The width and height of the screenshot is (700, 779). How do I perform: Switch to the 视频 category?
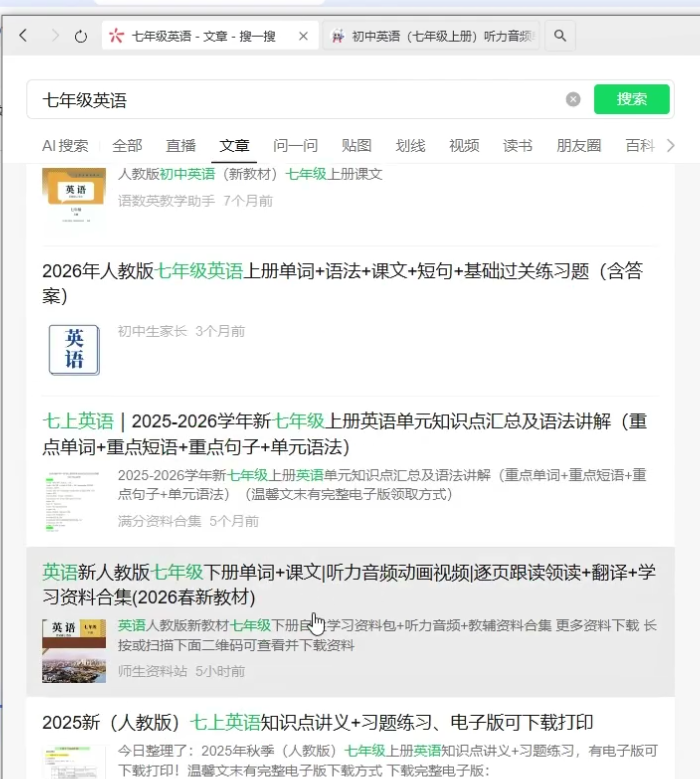(x=464, y=146)
